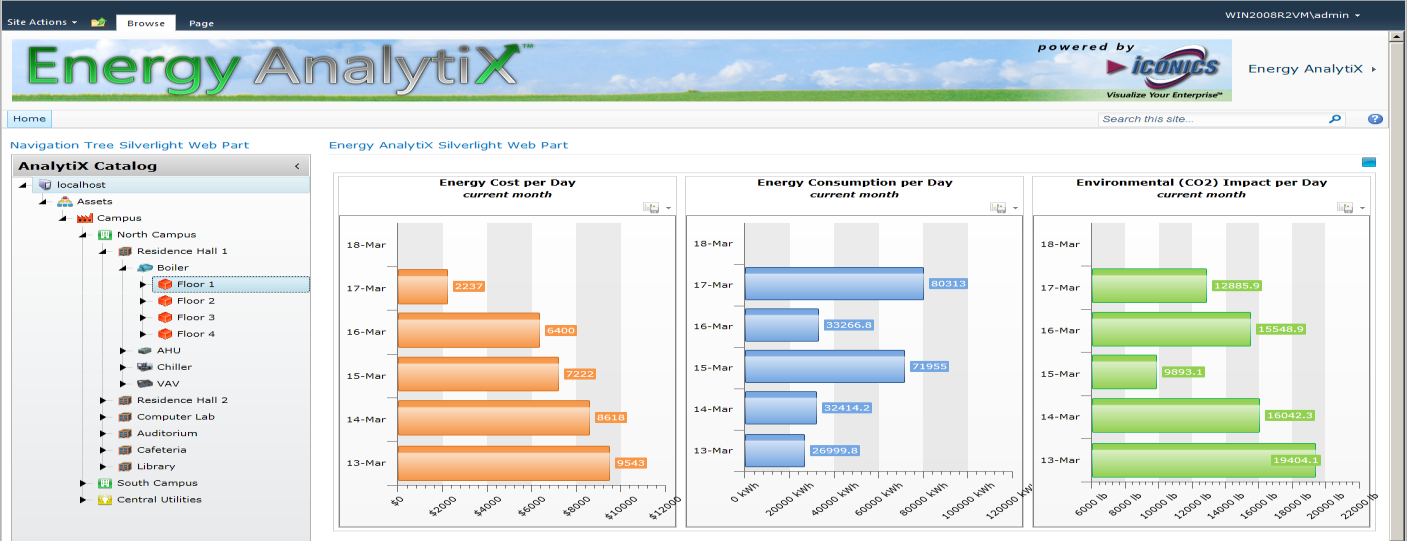This screenshot has height=541, width=1407.
Task: Click the Computer Lab building icon
Action: click(125, 416)
